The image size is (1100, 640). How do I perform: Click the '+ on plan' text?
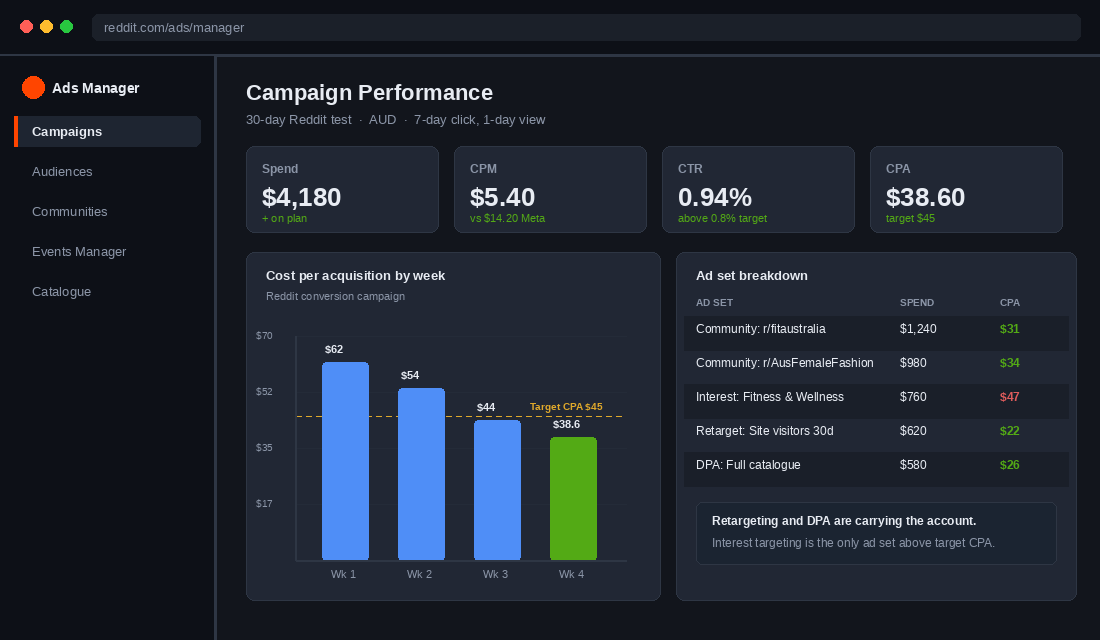284,218
